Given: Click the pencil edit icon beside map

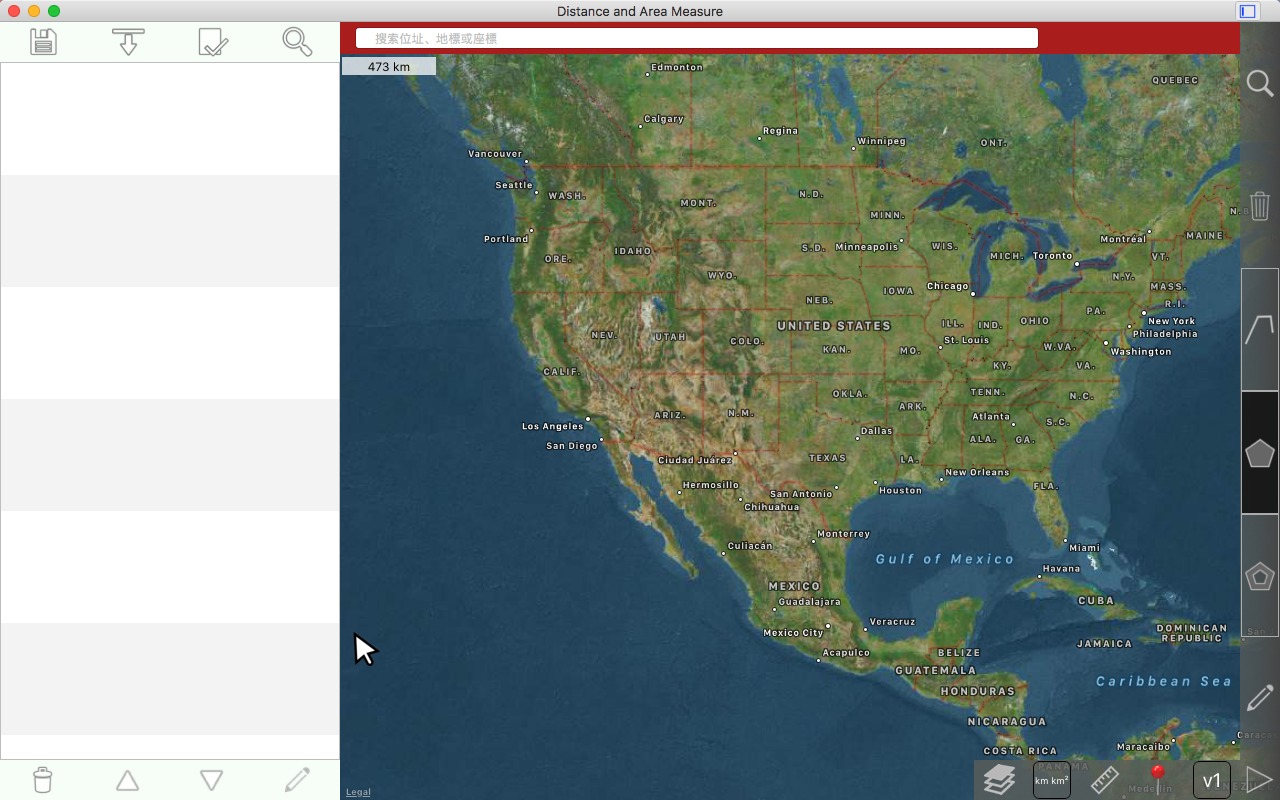Looking at the screenshot, I should click(1259, 697).
